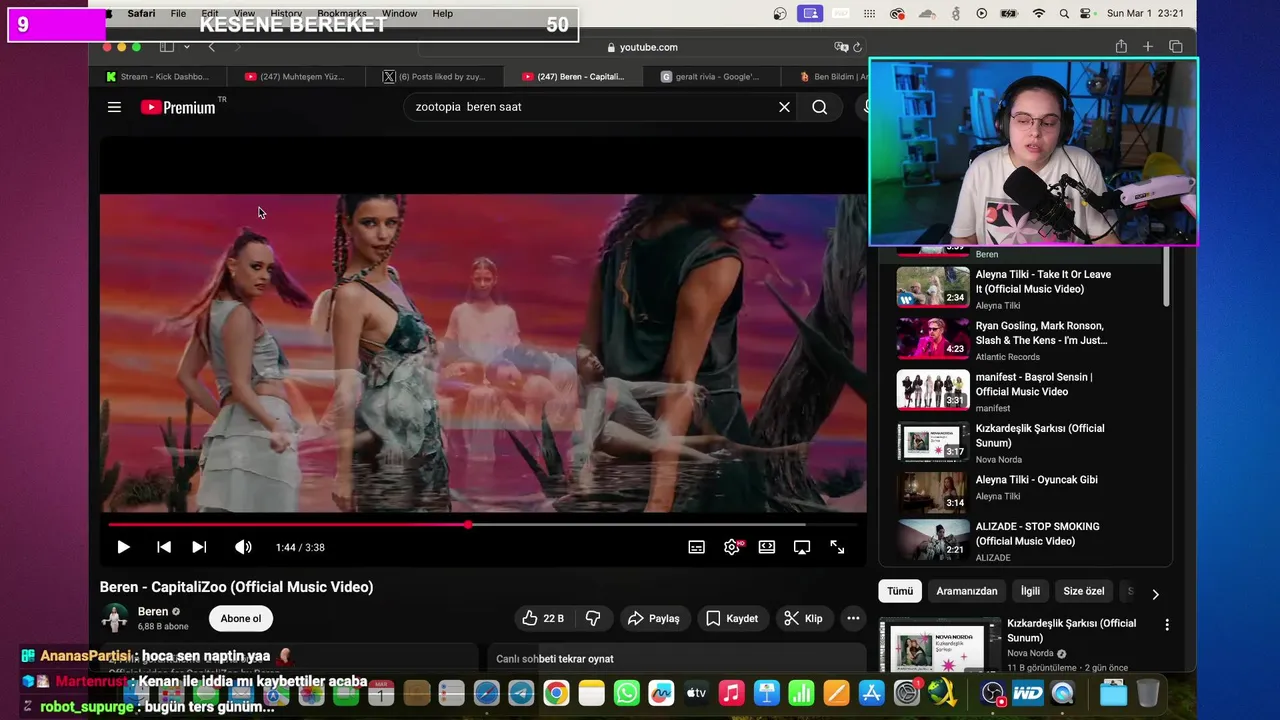The image size is (1280, 720).
Task: Open AirPlay on the video player
Action: click(x=802, y=547)
